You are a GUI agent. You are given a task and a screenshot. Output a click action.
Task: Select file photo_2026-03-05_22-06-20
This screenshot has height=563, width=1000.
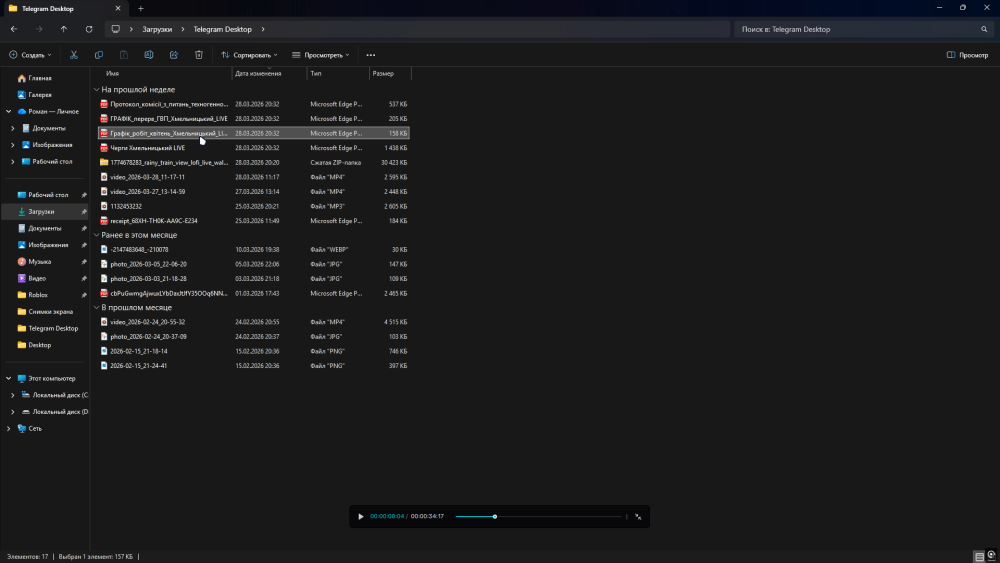point(253,264)
